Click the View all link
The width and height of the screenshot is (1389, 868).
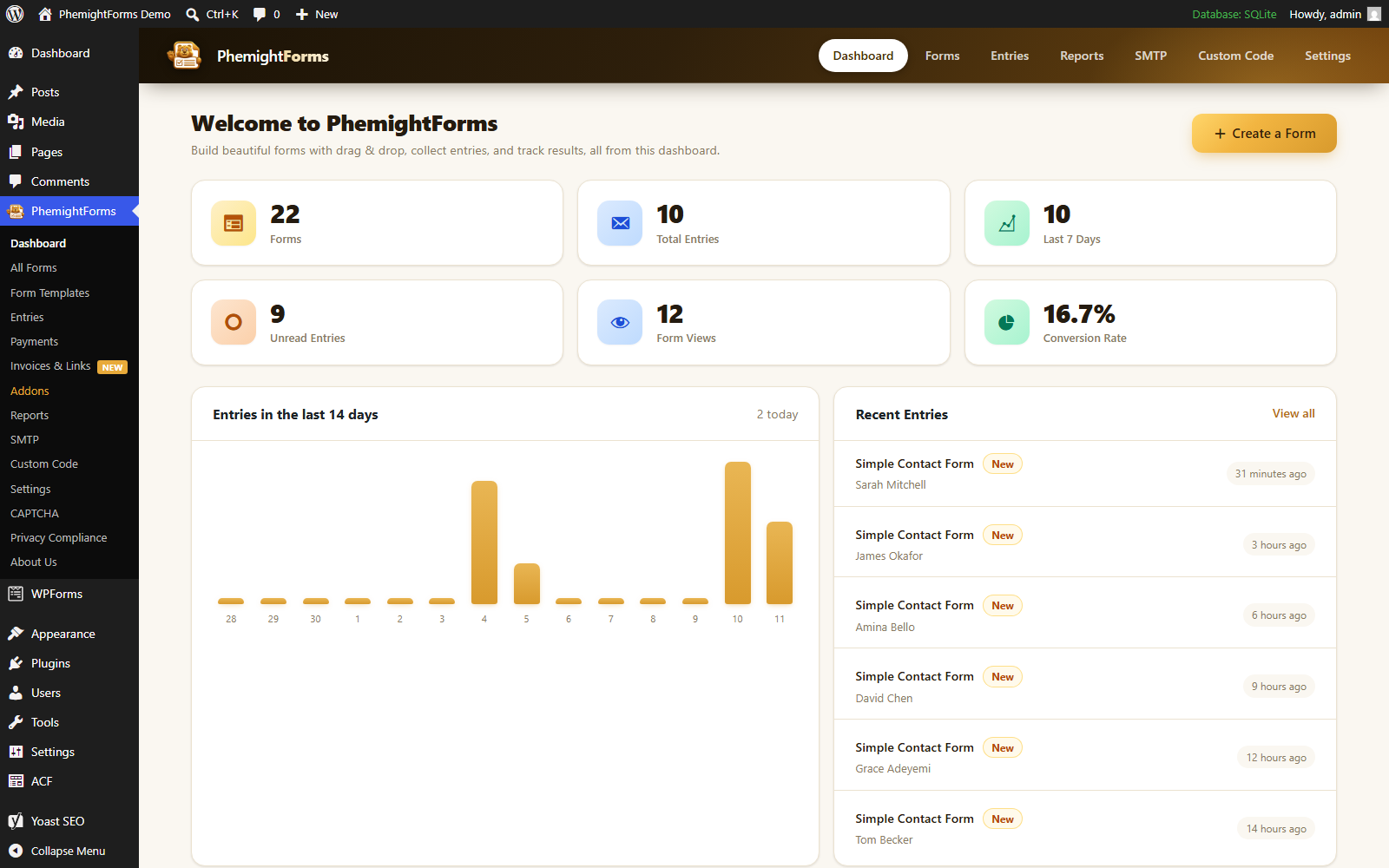[1294, 413]
